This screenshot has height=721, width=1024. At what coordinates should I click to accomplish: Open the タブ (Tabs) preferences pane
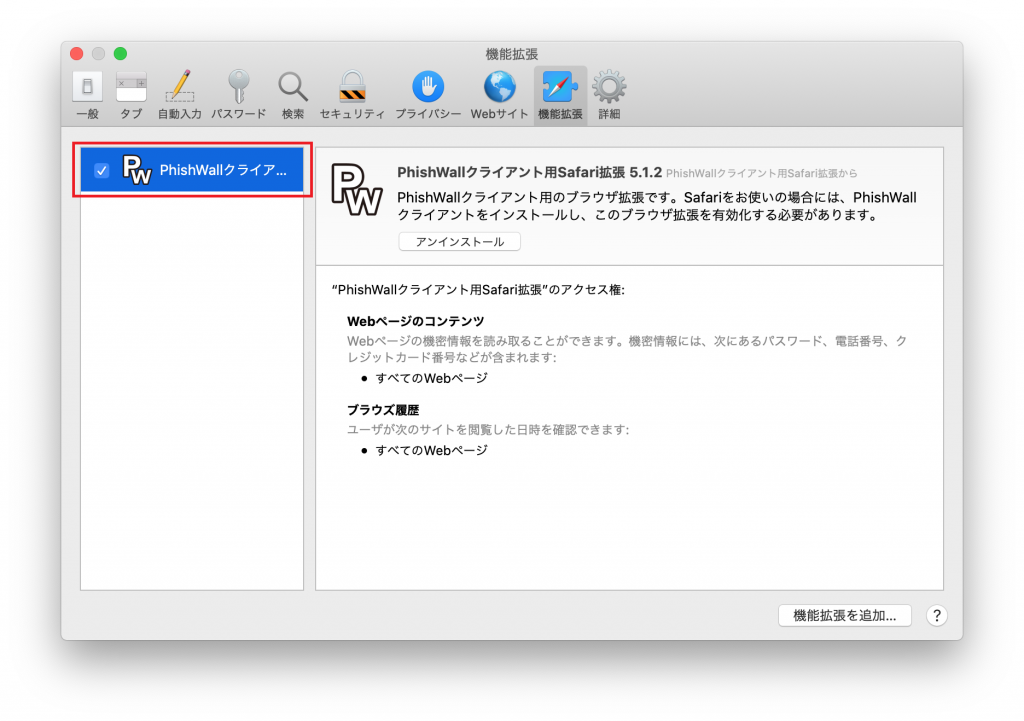(x=131, y=95)
